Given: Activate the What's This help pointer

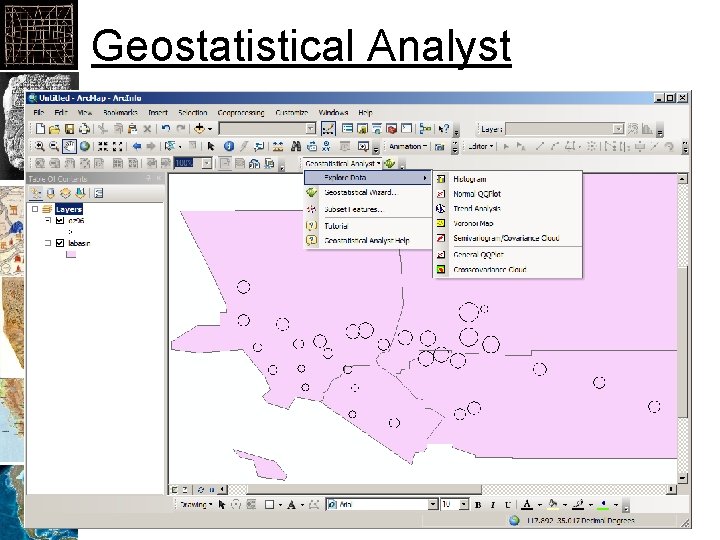Looking at the screenshot, I should tap(443, 129).
